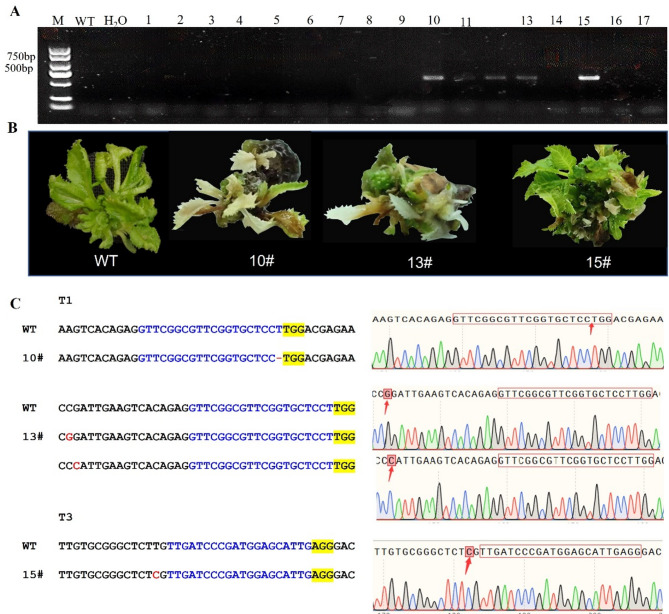Select the 750bp size label

21,57
